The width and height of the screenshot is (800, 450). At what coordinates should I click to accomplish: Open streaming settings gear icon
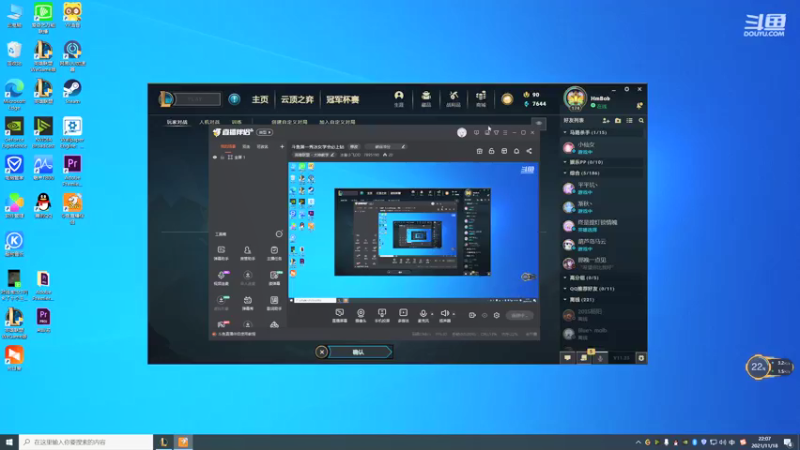pyautogui.click(x=497, y=315)
